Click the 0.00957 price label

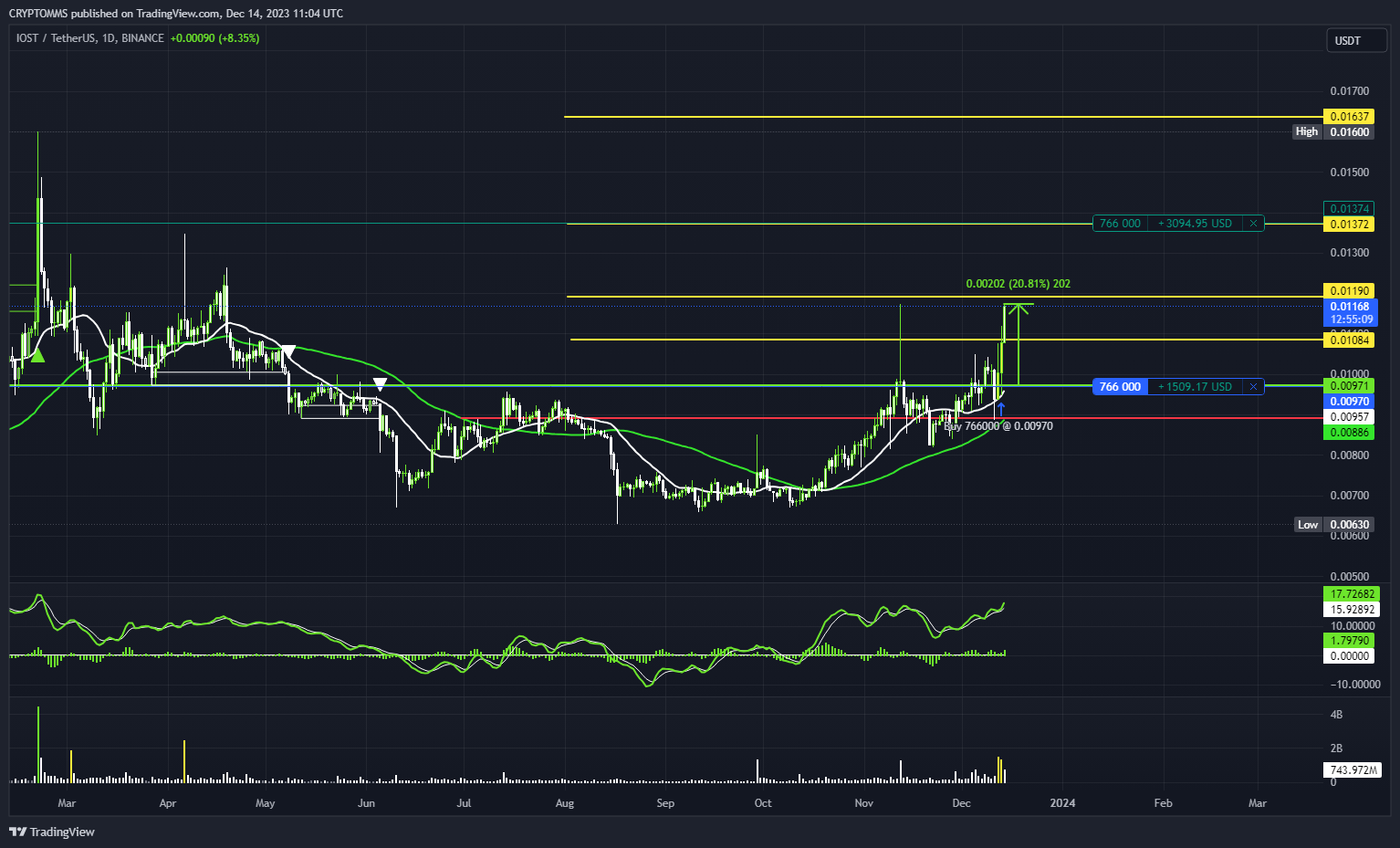(1349, 417)
